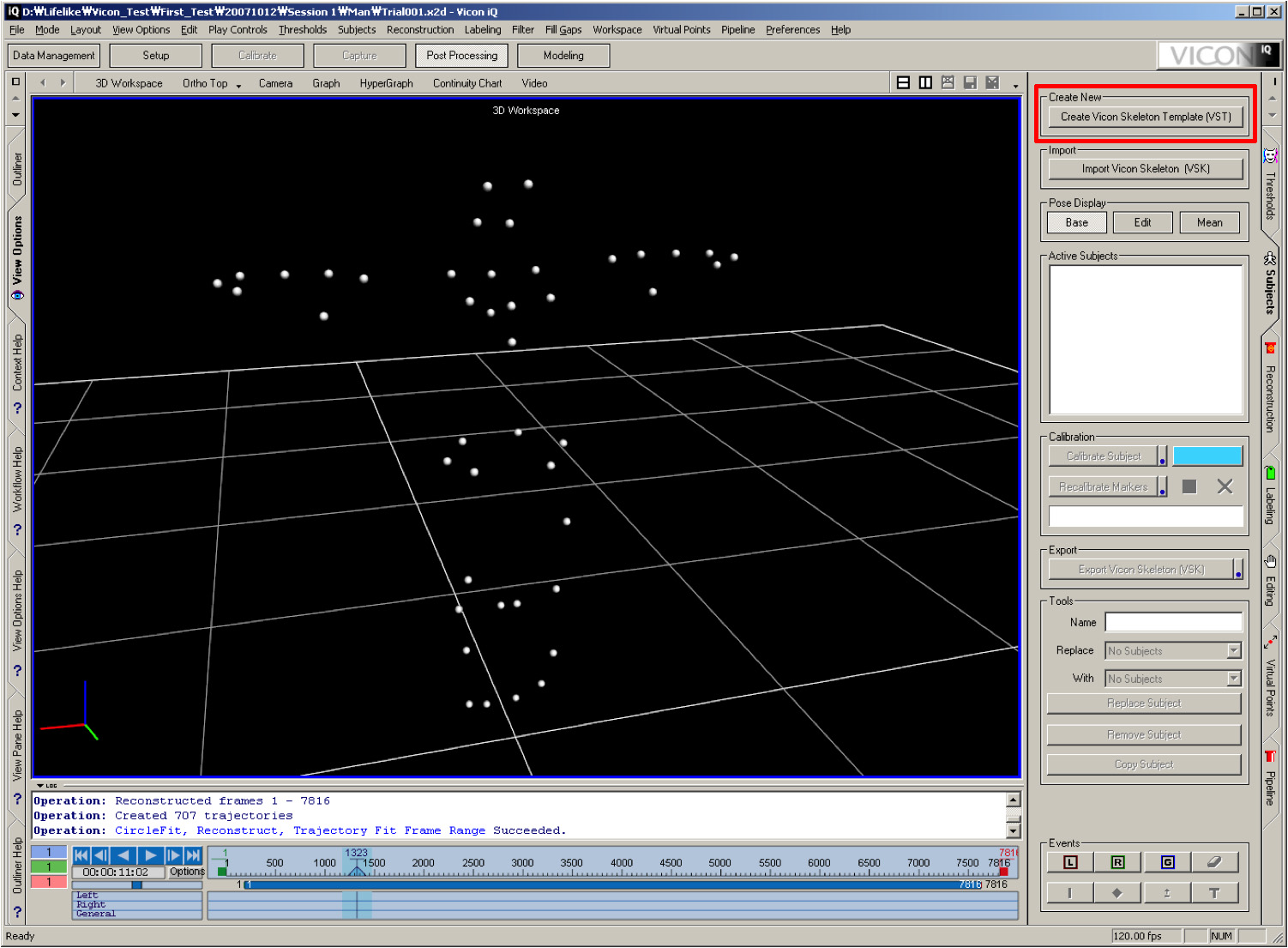This screenshot has width=1288, height=948.
Task: Switch to Modeling mode
Action: click(563, 56)
